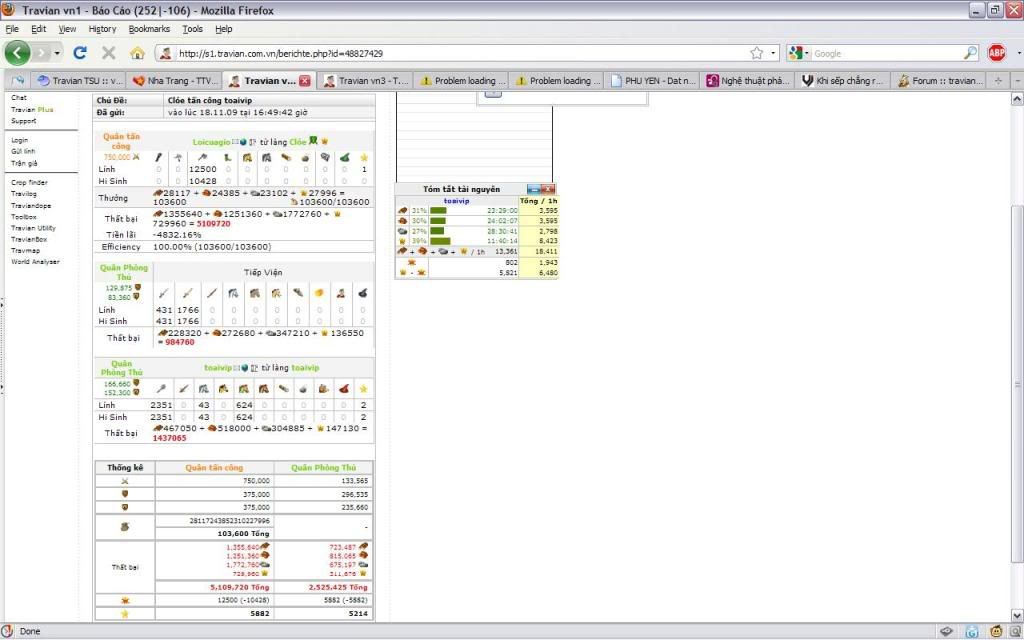The width and height of the screenshot is (1024, 640).
Task: Open the Adblock Plus dropdown arrow
Action: (x=1017, y=54)
